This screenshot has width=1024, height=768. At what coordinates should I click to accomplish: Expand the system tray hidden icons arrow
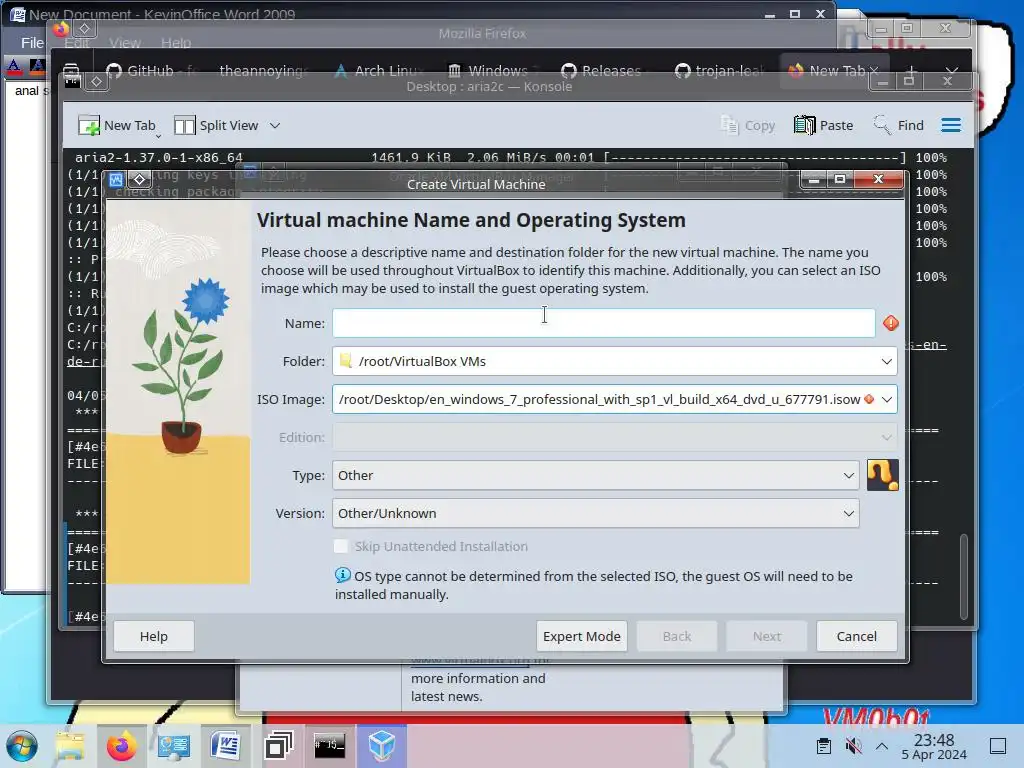(x=882, y=746)
